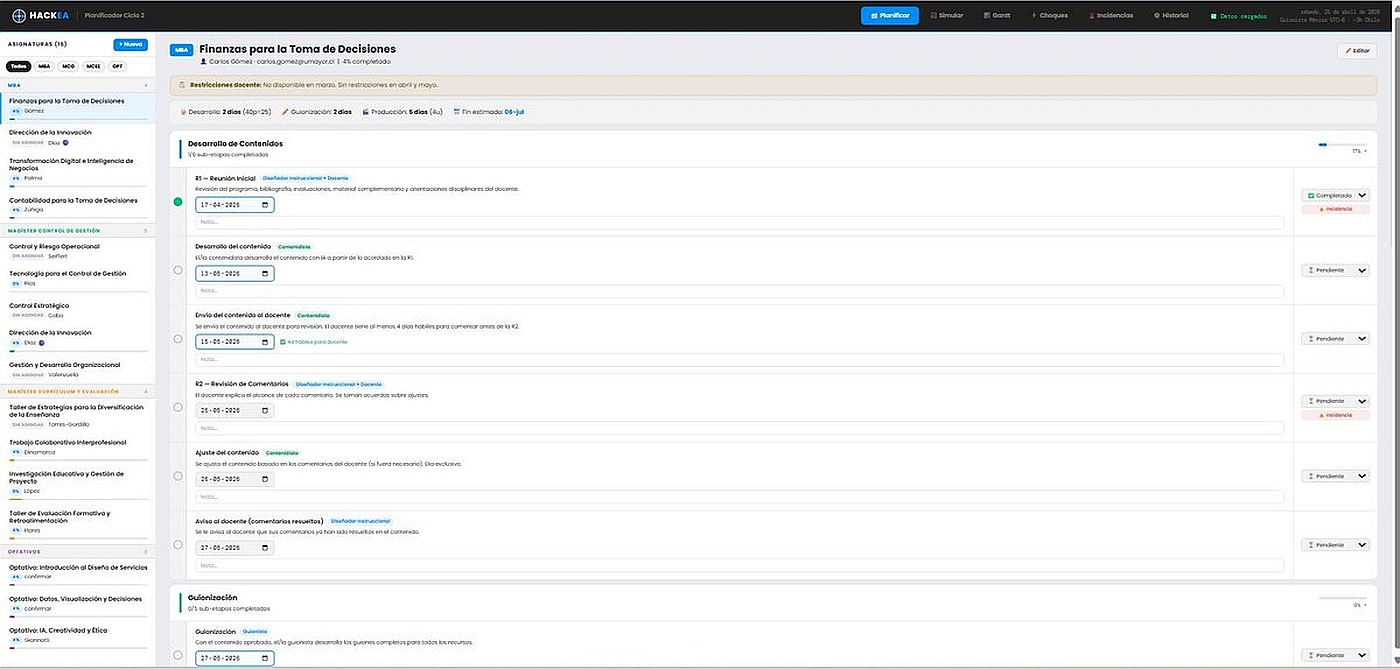
Task: Filter subjects by Todas pill
Action: (x=19, y=66)
